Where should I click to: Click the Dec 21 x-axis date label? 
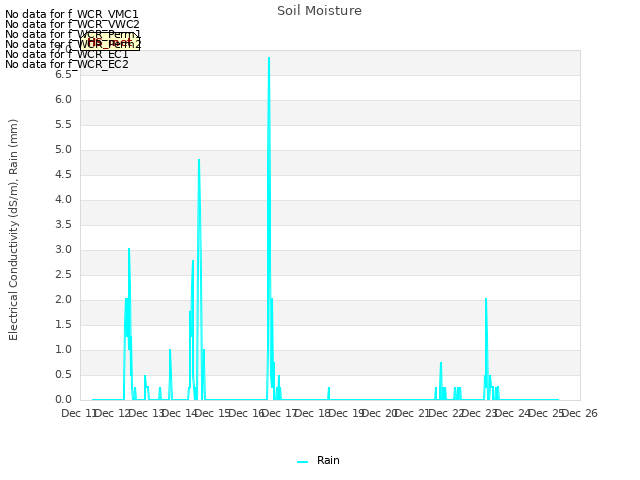coord(413,413)
